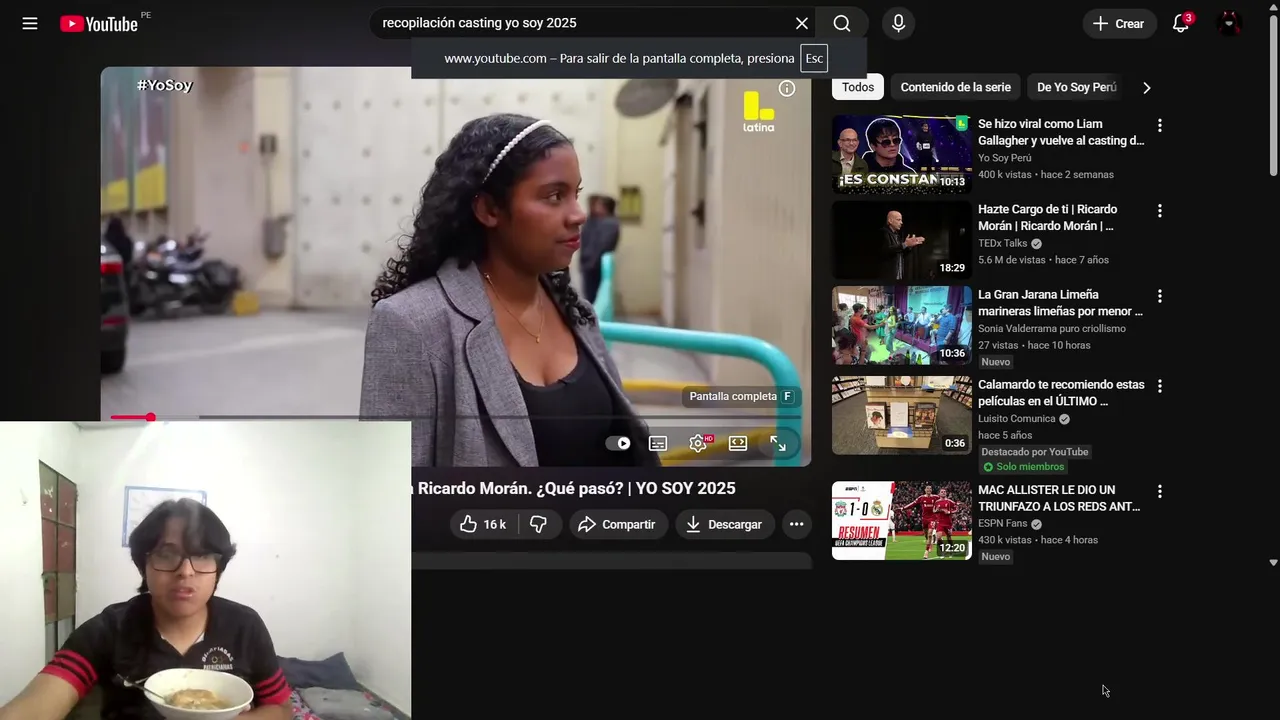Open options for Gran Jarana video
This screenshot has width=1280, height=720.
point(1160,296)
